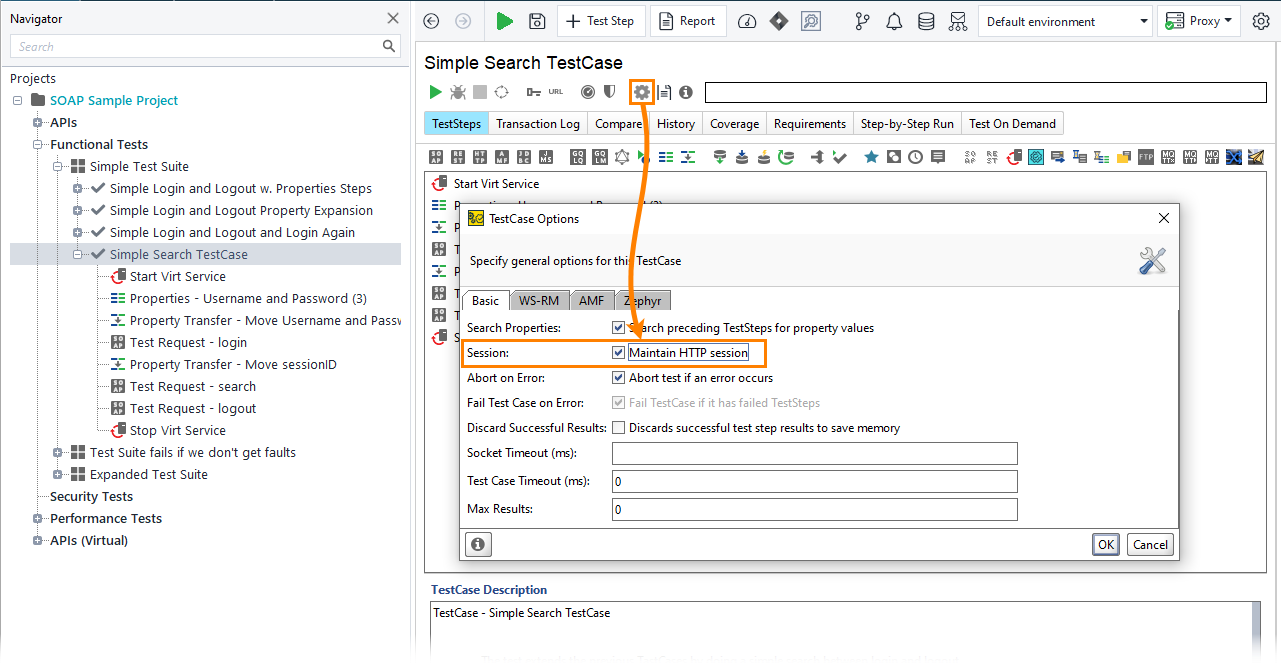
Task: Open the notifications bell icon
Action: point(893,20)
